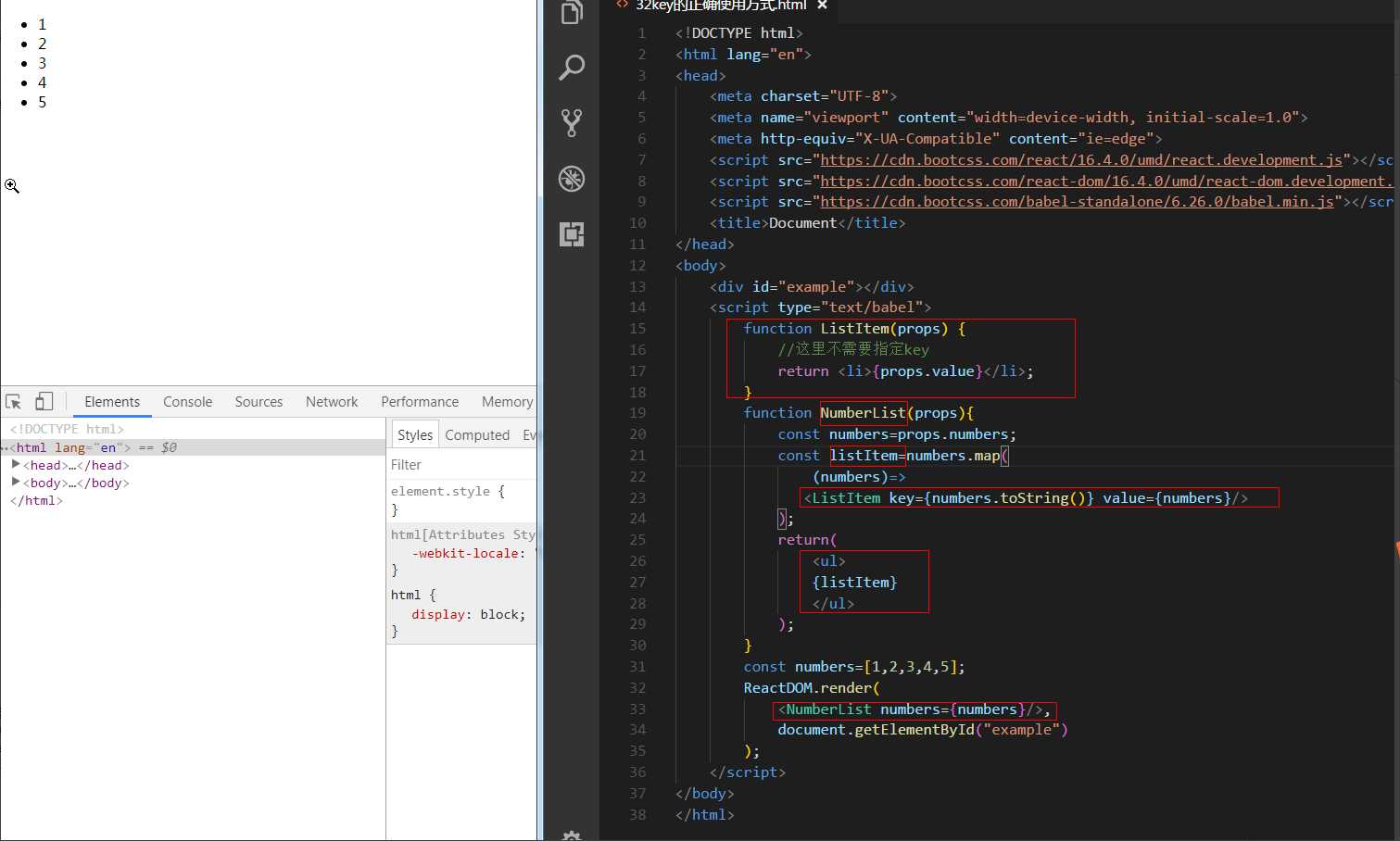
Task: Toggle the device toolbar in DevTools
Action: (44, 401)
